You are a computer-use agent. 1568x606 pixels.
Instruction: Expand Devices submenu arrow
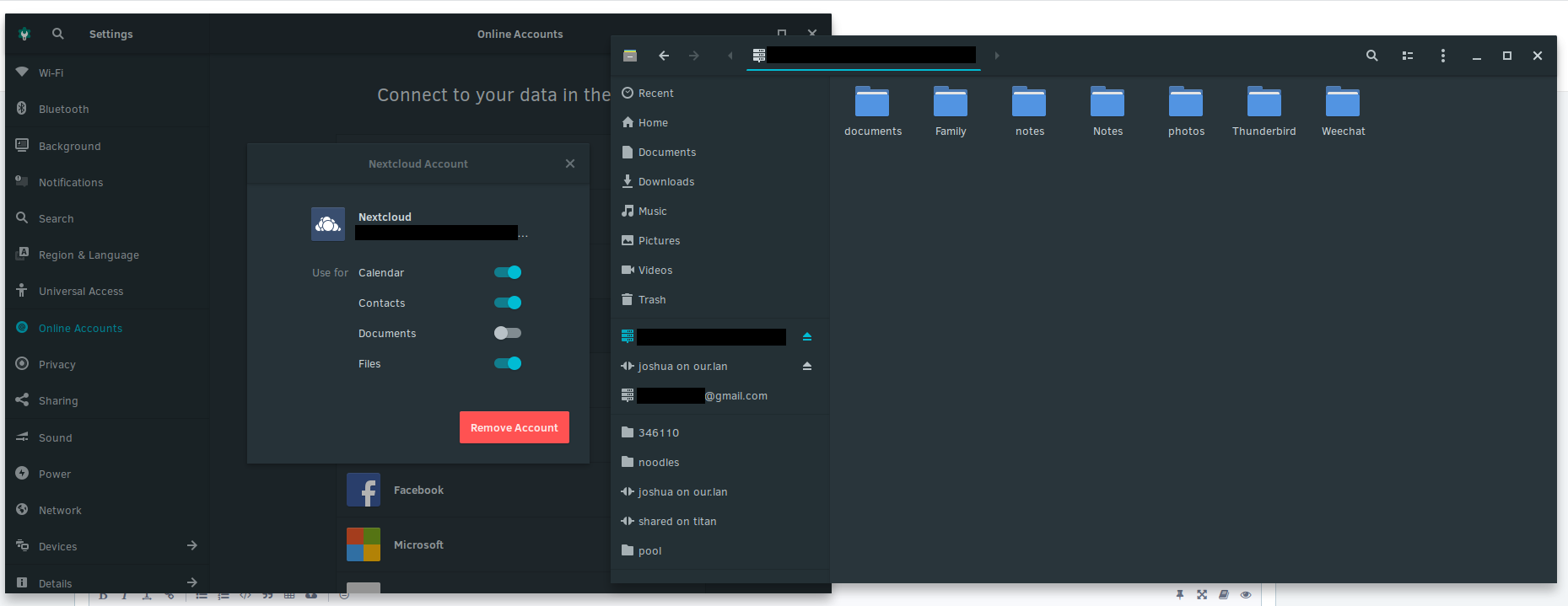(x=192, y=545)
